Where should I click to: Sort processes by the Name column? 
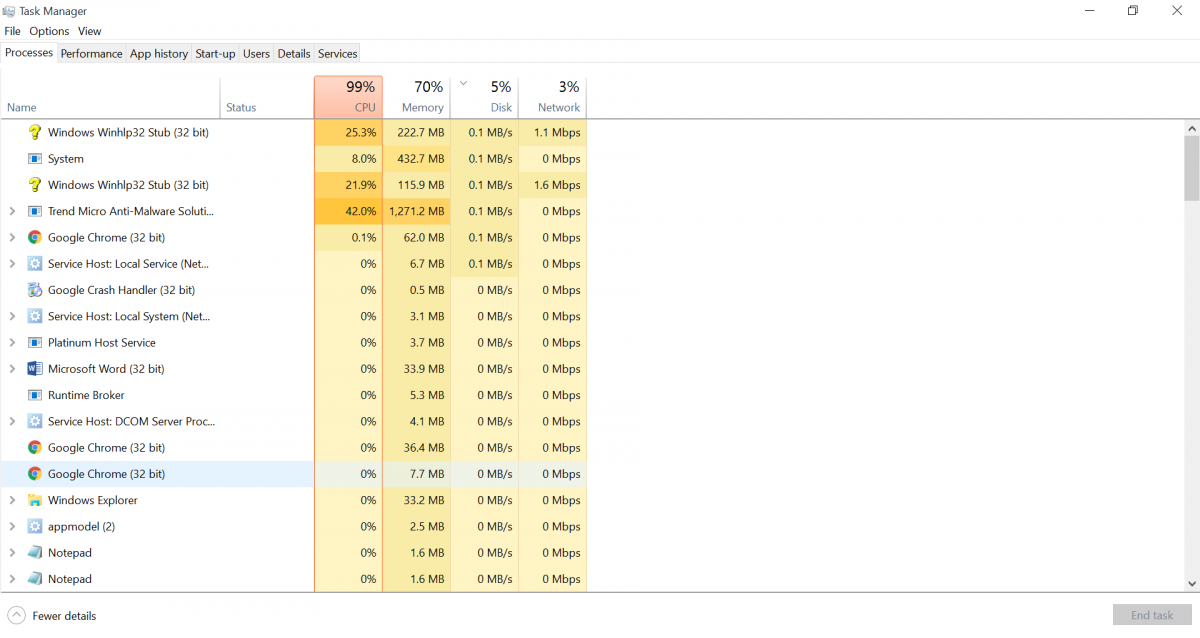pos(110,98)
